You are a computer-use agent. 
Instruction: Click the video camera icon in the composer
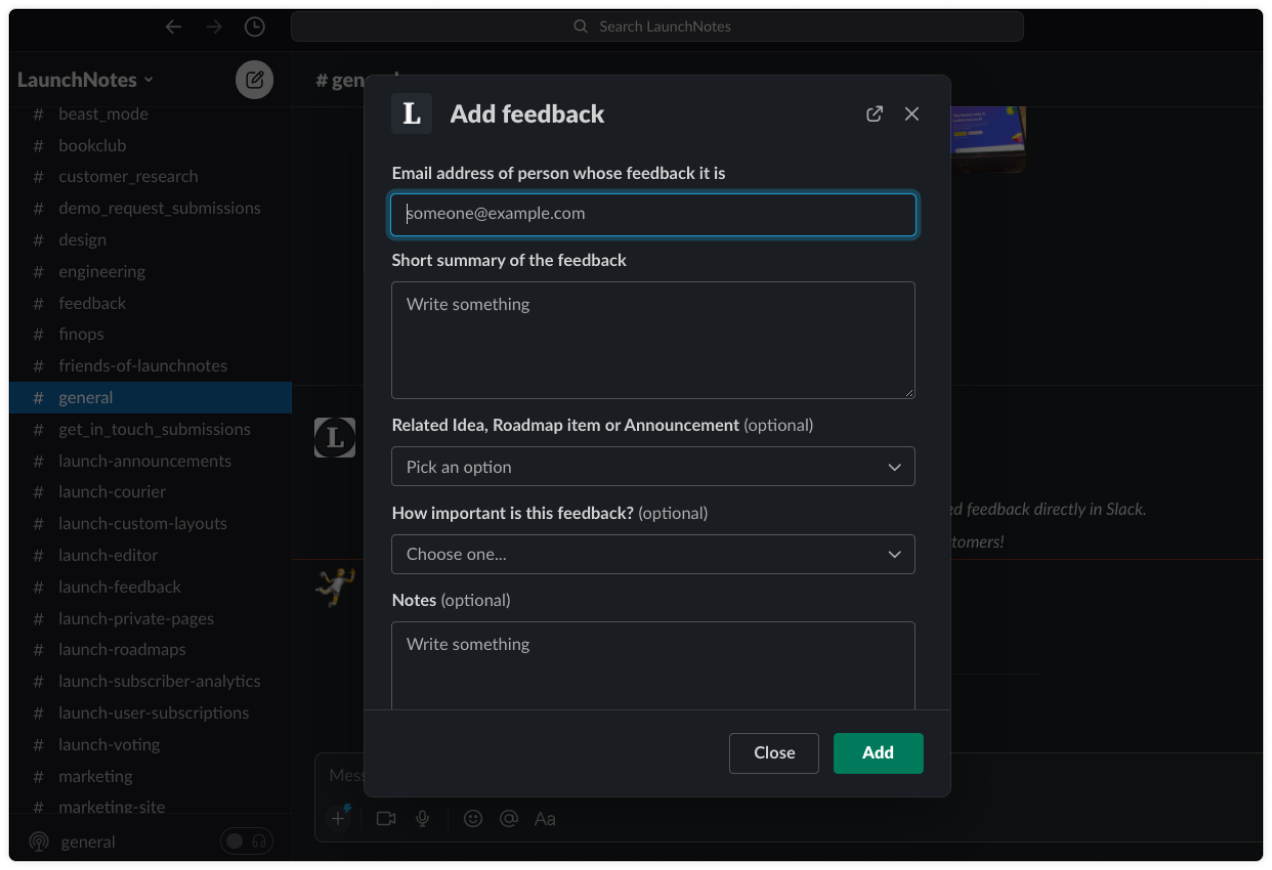[x=386, y=819]
